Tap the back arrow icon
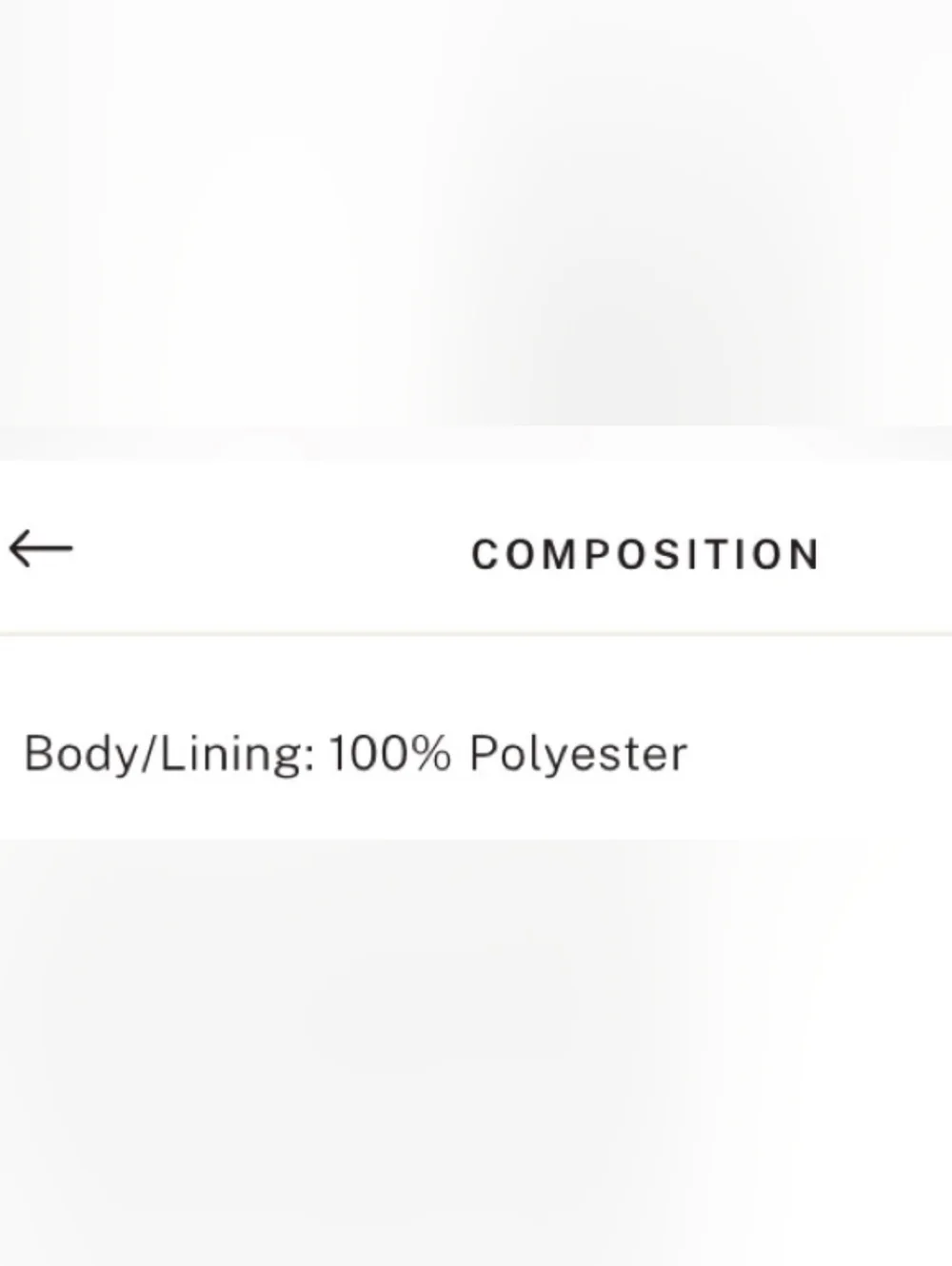Image resolution: width=952 pixels, height=1266 pixels. tap(41, 549)
